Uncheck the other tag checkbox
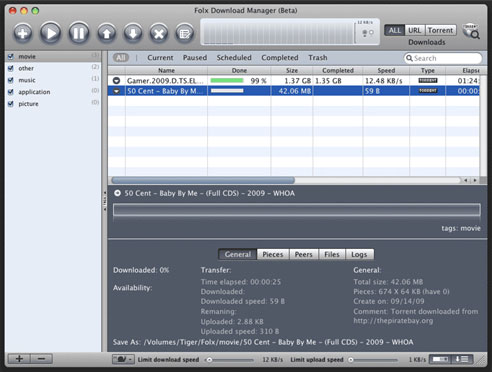Screen dimensions: 492x372 [x=11, y=68]
